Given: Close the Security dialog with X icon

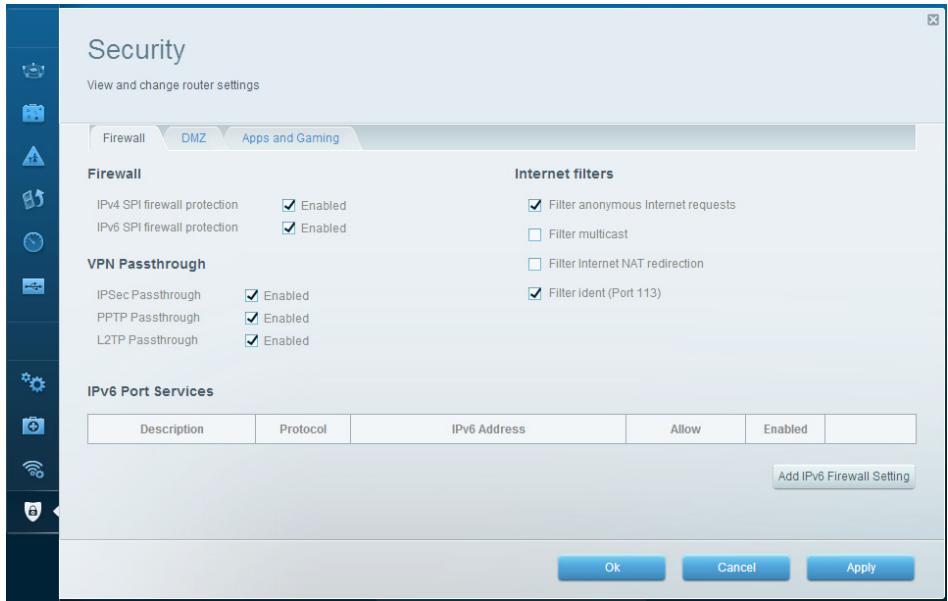Looking at the screenshot, I should click(x=933, y=20).
